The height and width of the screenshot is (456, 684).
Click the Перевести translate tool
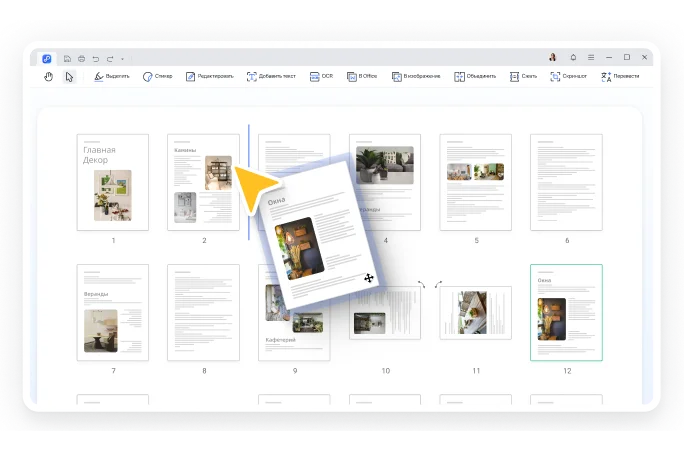click(620, 76)
